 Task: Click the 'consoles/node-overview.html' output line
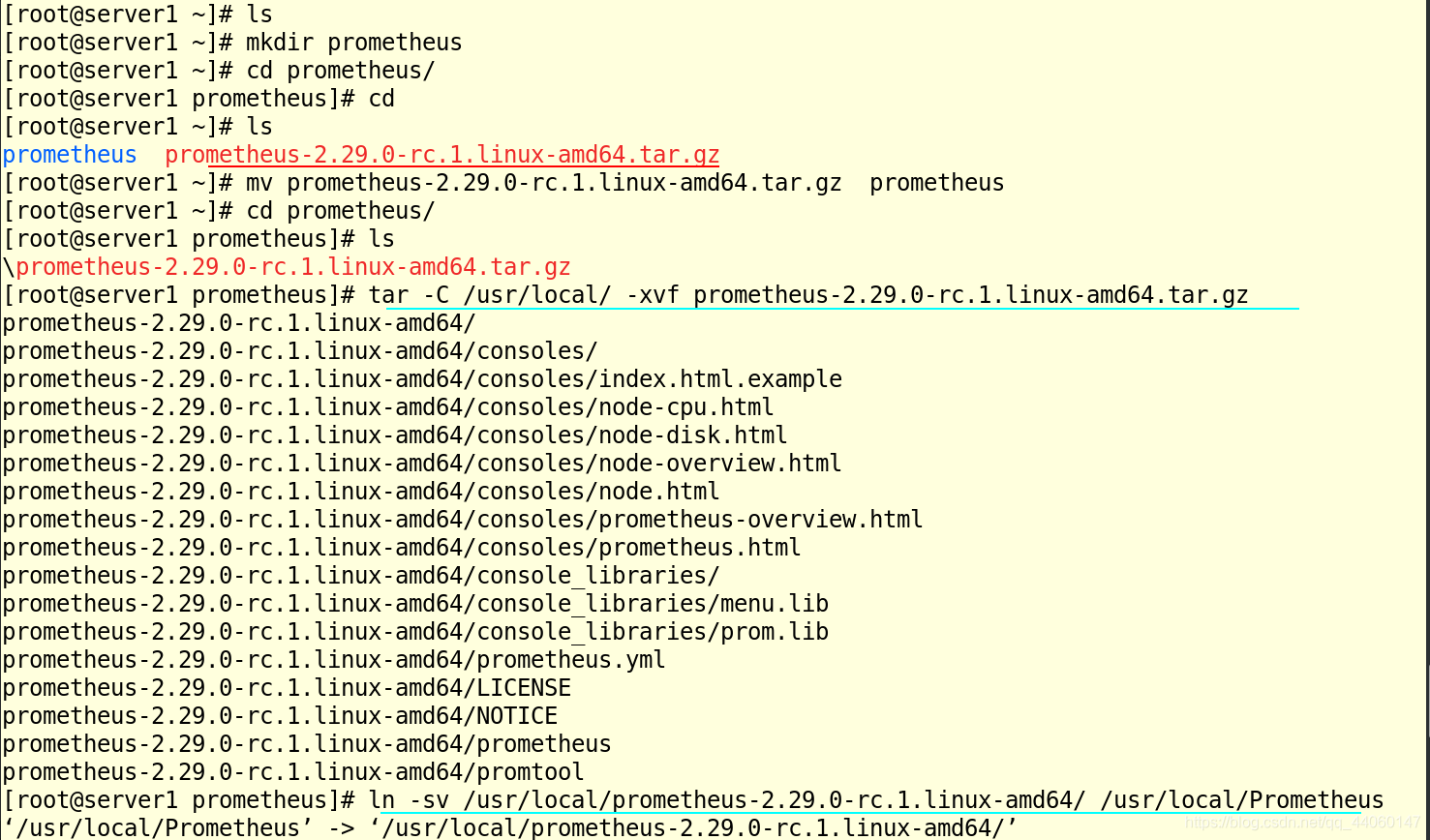tap(422, 464)
